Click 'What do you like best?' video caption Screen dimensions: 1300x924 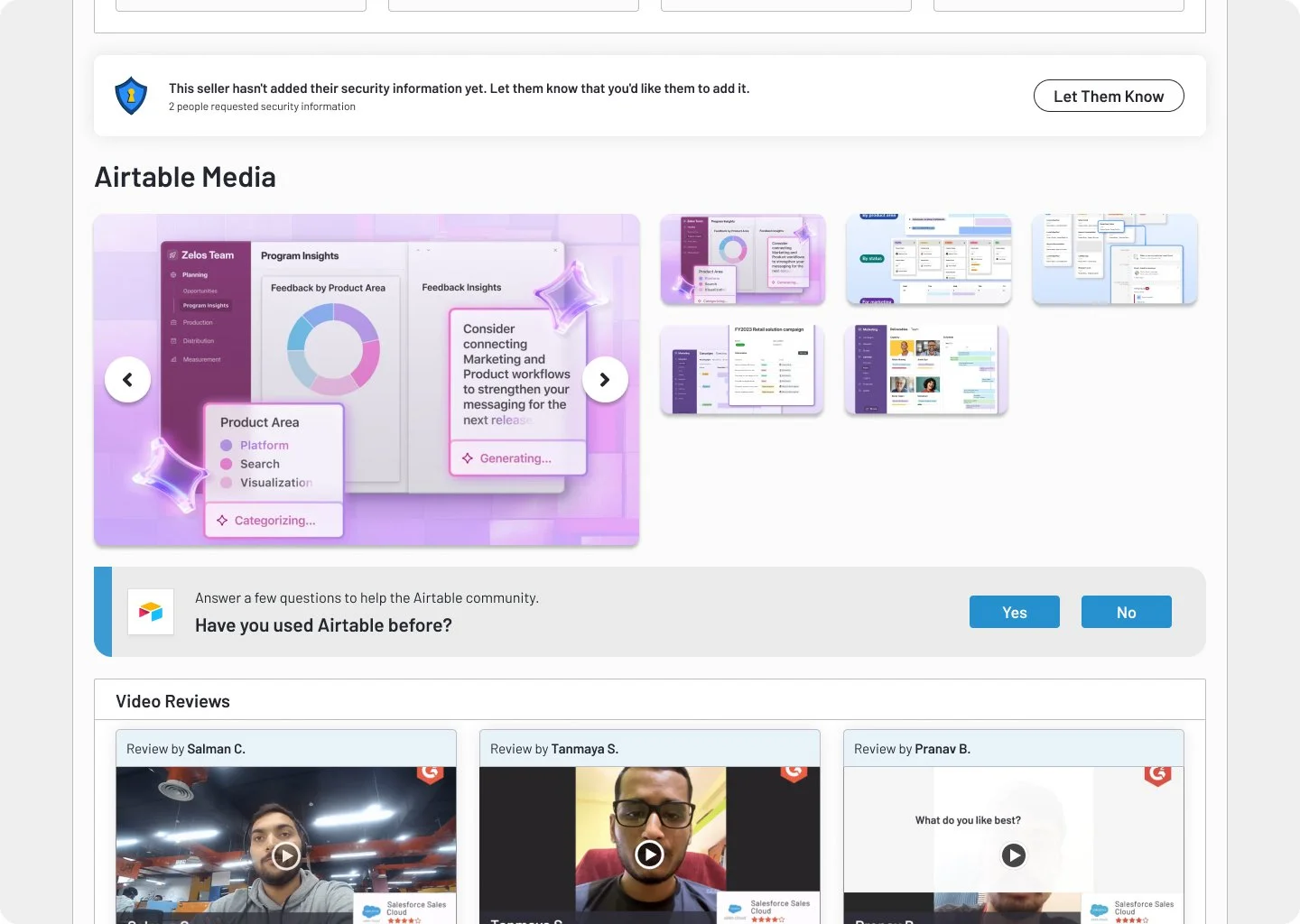(x=968, y=820)
